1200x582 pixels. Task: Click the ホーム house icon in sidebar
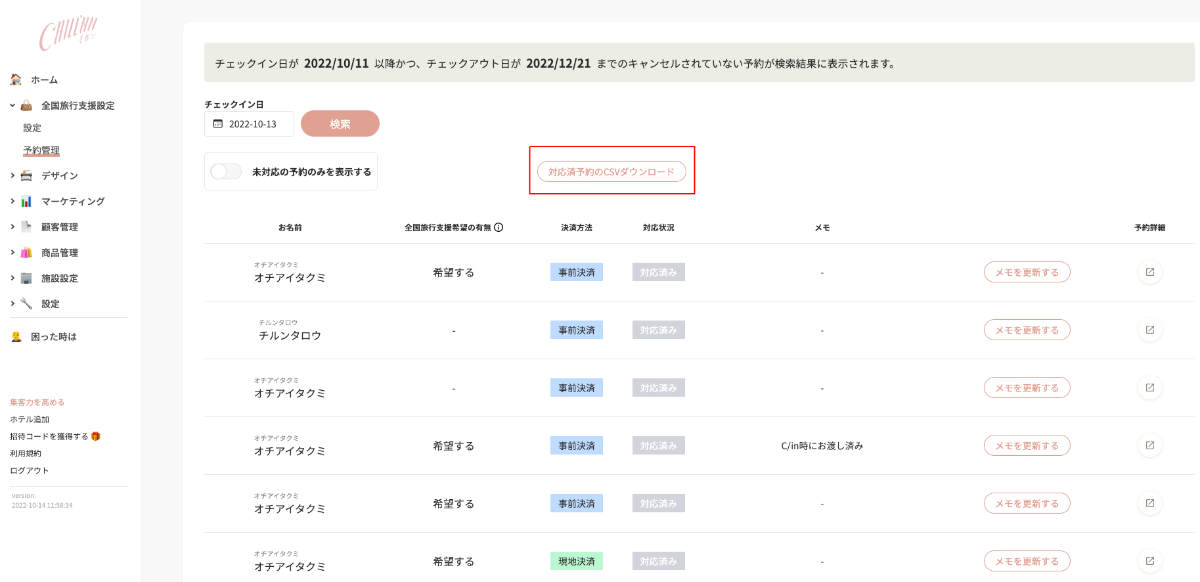(x=16, y=79)
